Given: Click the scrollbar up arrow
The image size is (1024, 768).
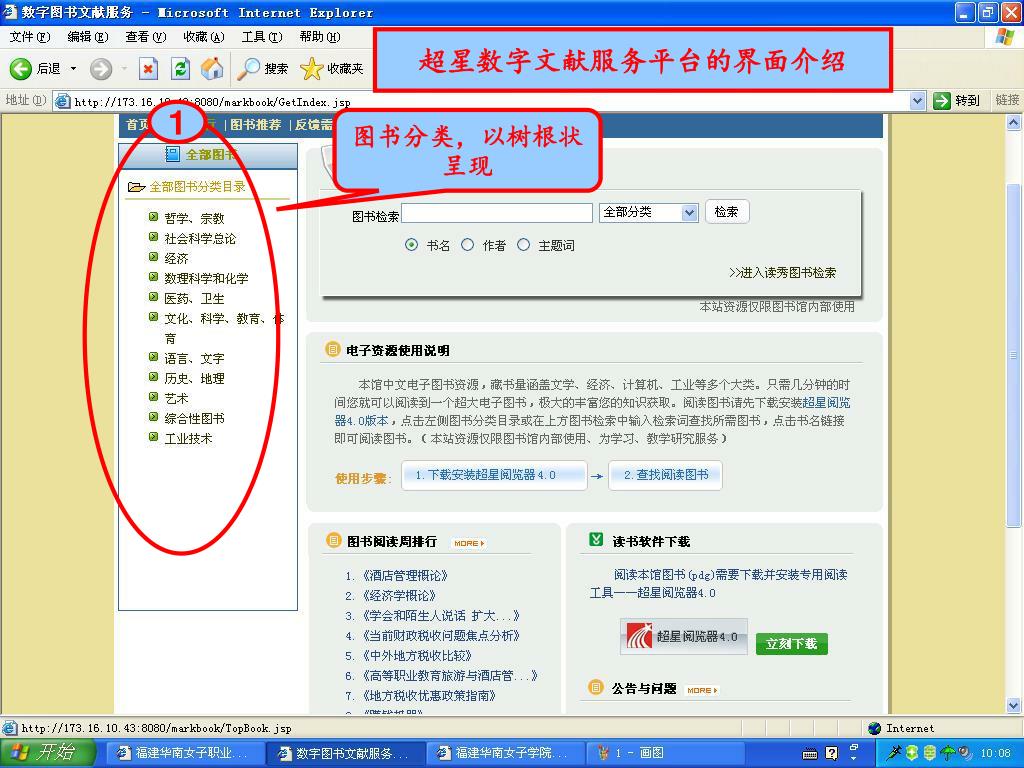Looking at the screenshot, I should pos(1014,122).
